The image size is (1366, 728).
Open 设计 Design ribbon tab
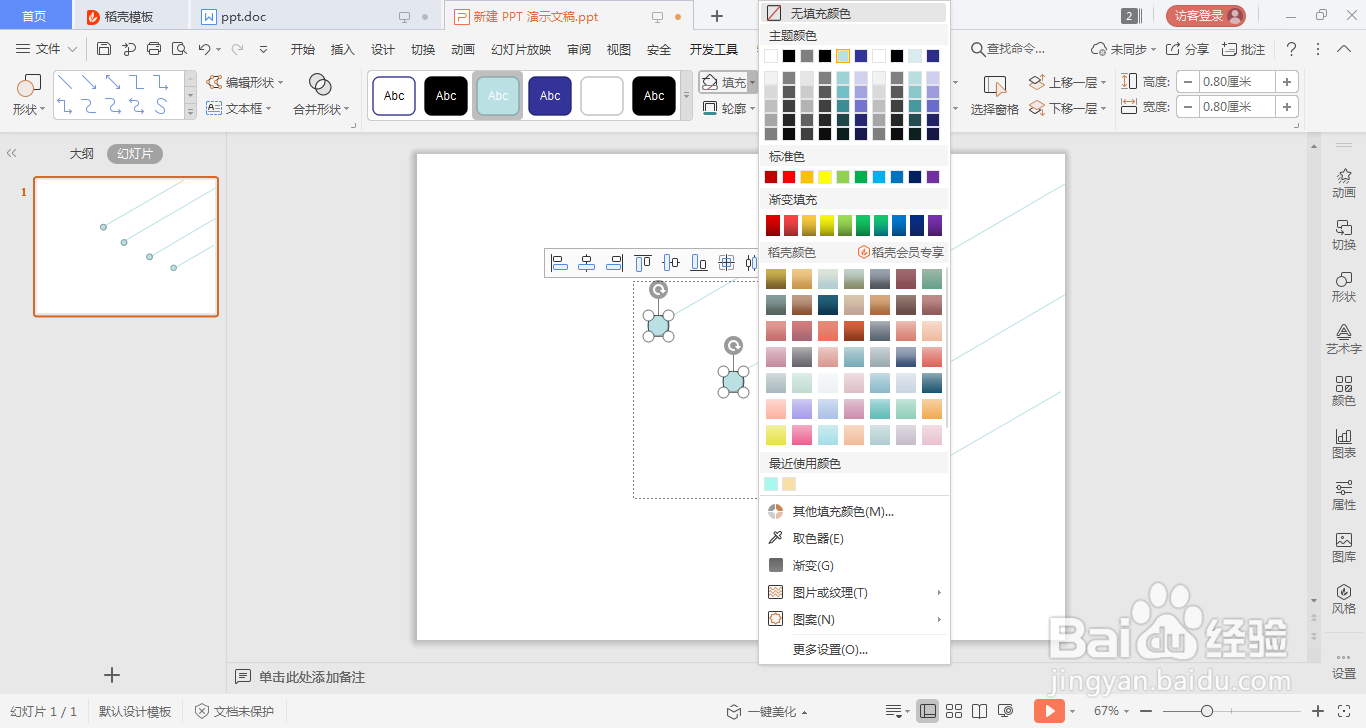pos(383,49)
